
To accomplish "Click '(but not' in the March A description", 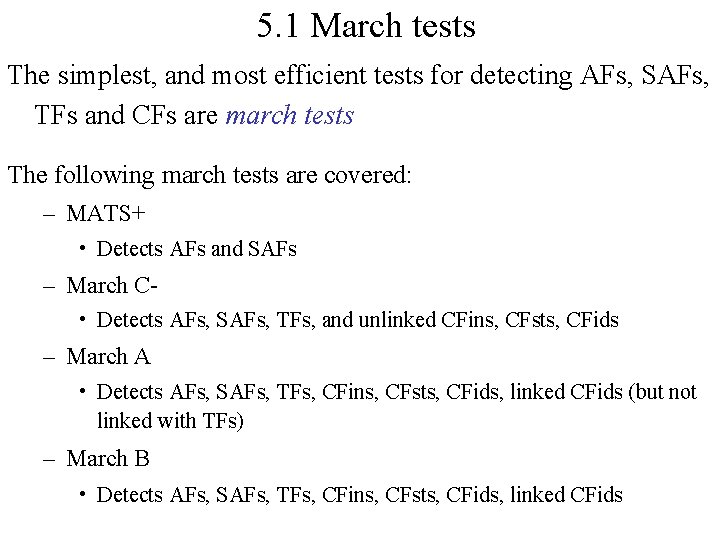I will 661,391.
